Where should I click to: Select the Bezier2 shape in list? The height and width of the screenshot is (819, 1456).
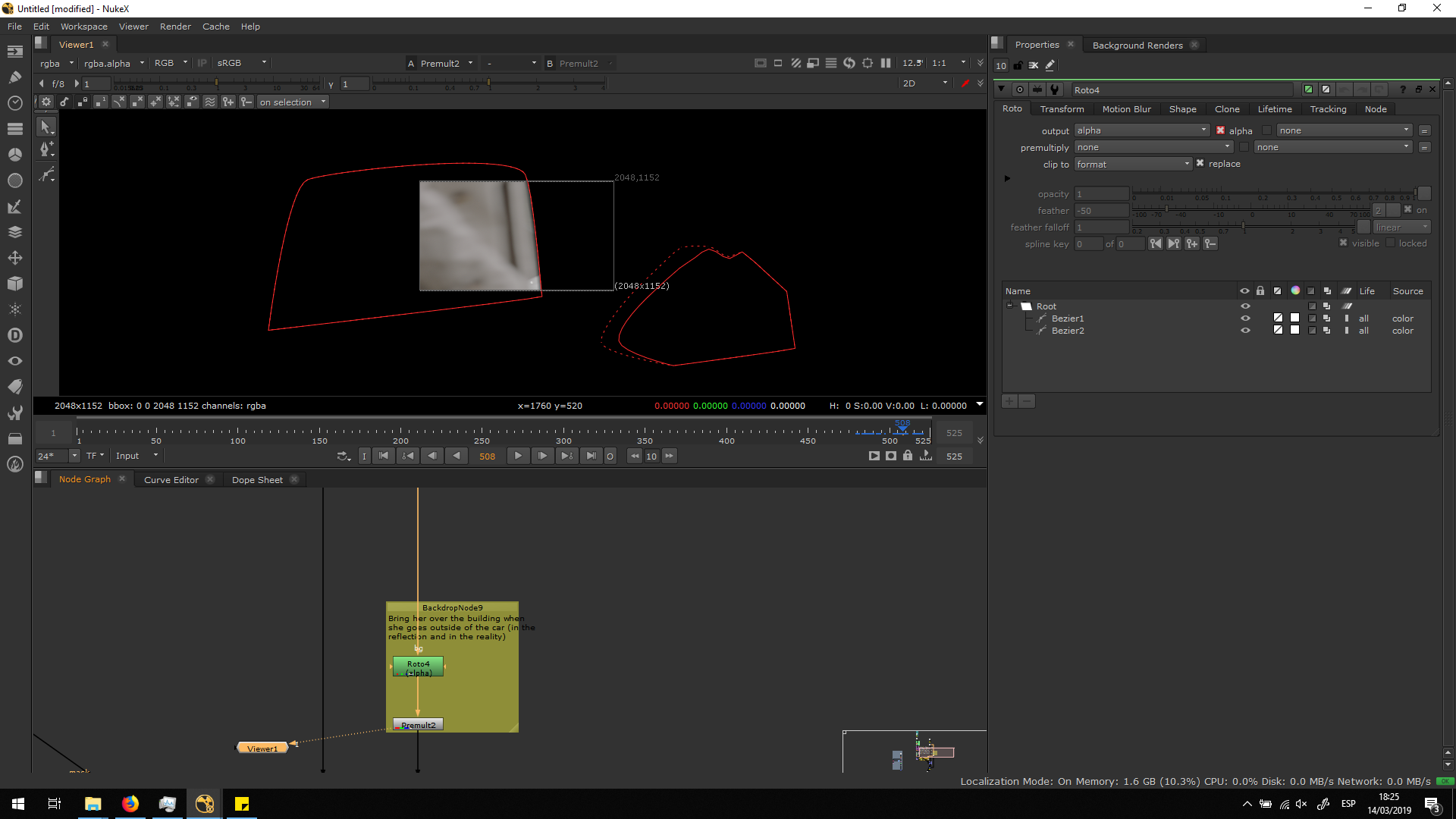(1068, 331)
